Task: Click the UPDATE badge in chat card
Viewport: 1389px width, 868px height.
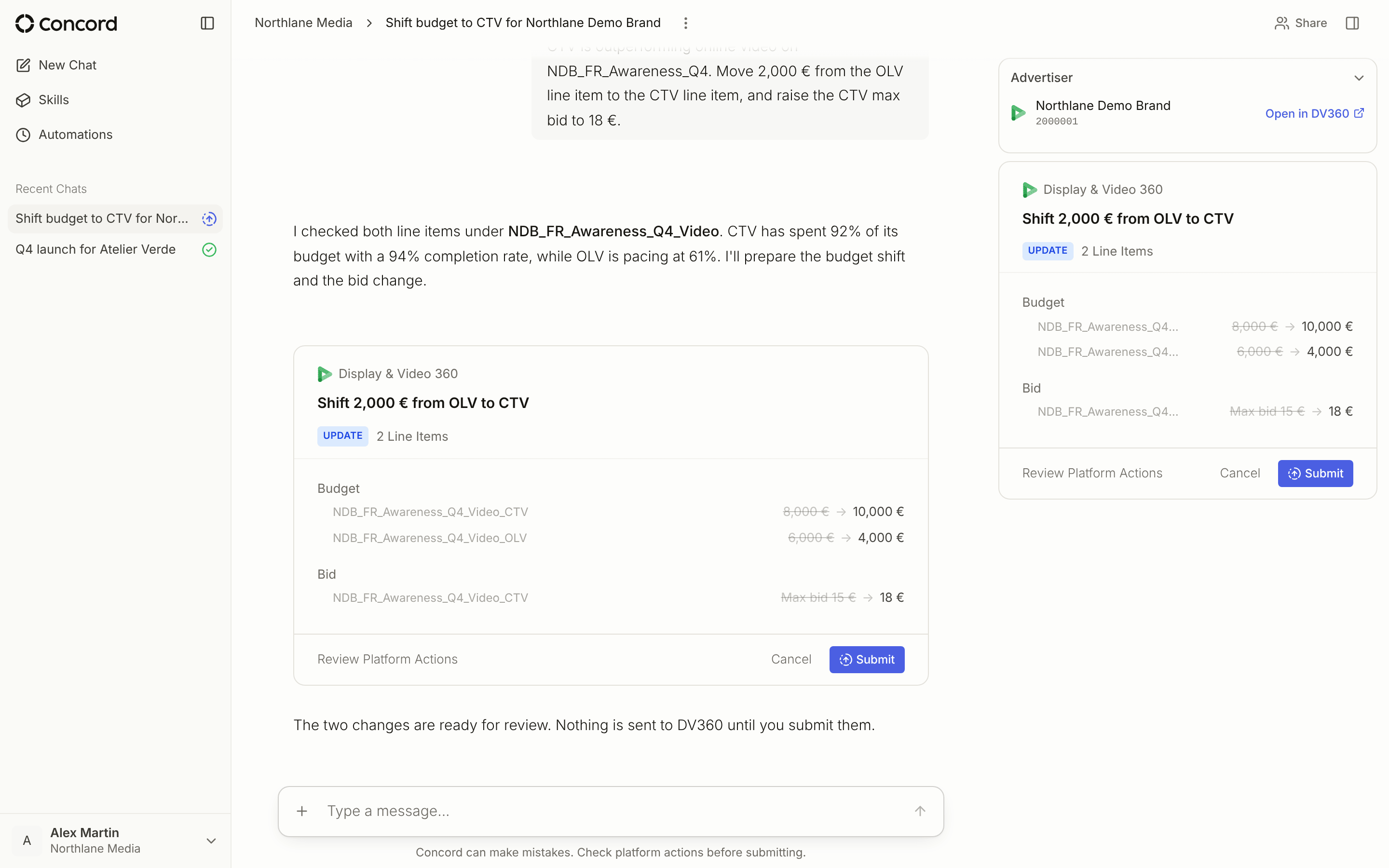Action: click(x=342, y=436)
